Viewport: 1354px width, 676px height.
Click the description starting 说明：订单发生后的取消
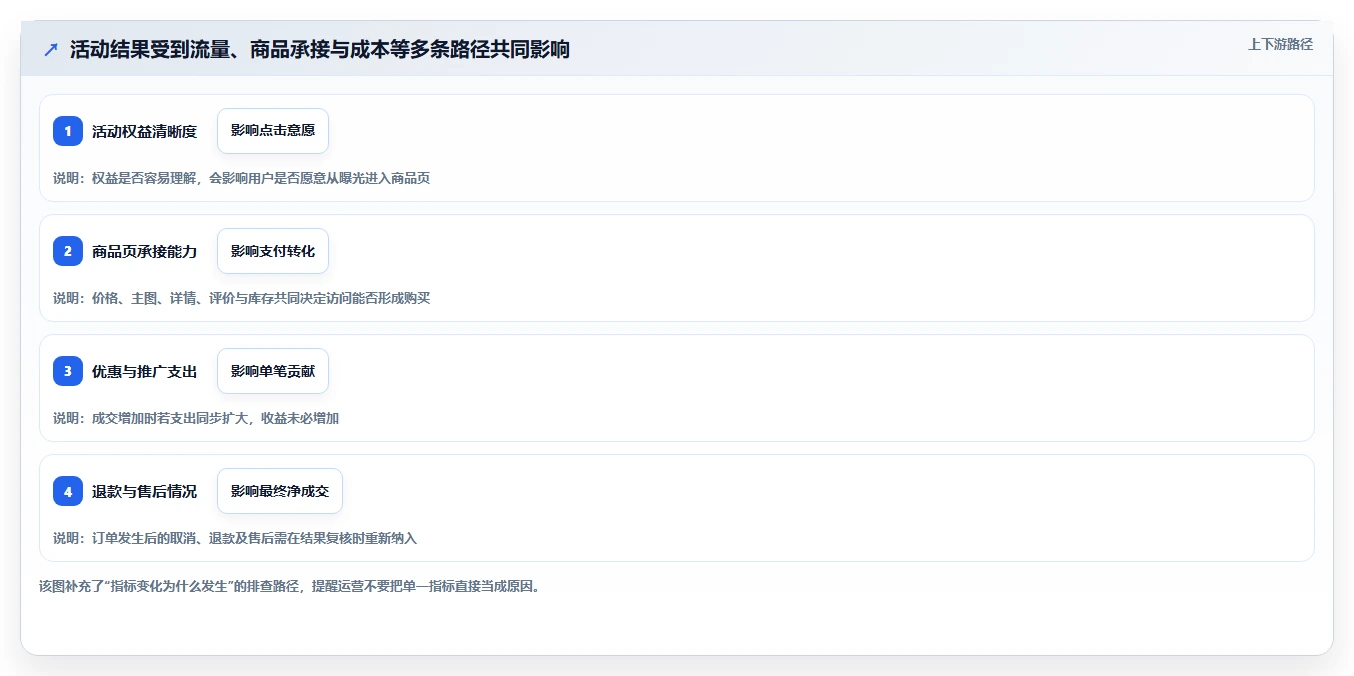tap(235, 538)
